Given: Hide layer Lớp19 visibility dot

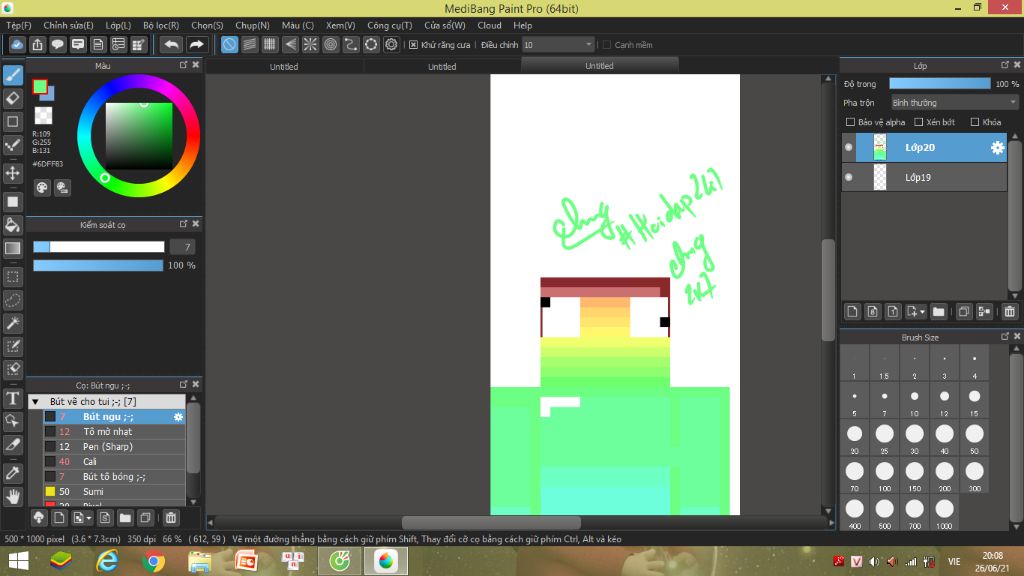Looking at the screenshot, I should pyautogui.click(x=848, y=177).
